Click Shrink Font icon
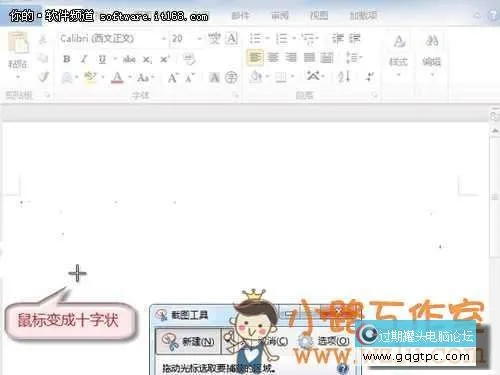Viewport: 500px width, 375px height. coord(190,78)
